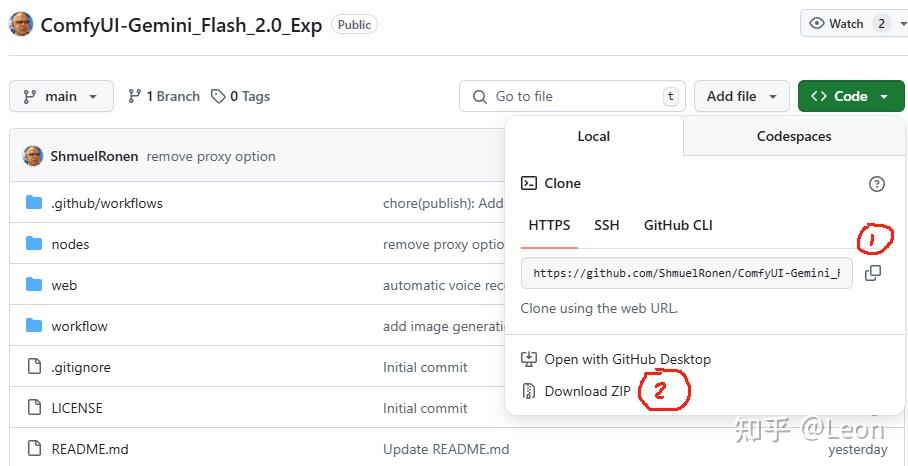This screenshot has width=908, height=466.
Task: Click the help icon beside Clone
Action: [876, 184]
